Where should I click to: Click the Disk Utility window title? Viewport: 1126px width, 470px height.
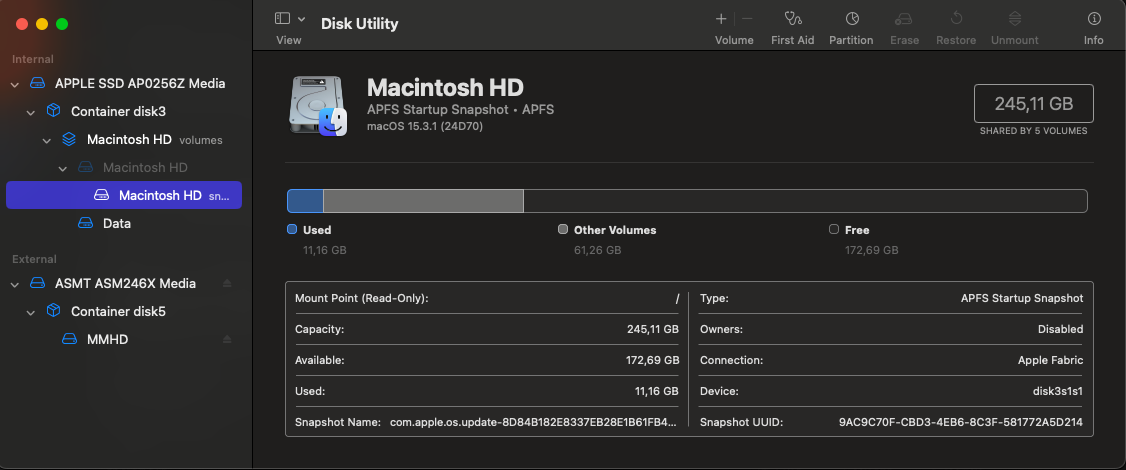(x=360, y=24)
